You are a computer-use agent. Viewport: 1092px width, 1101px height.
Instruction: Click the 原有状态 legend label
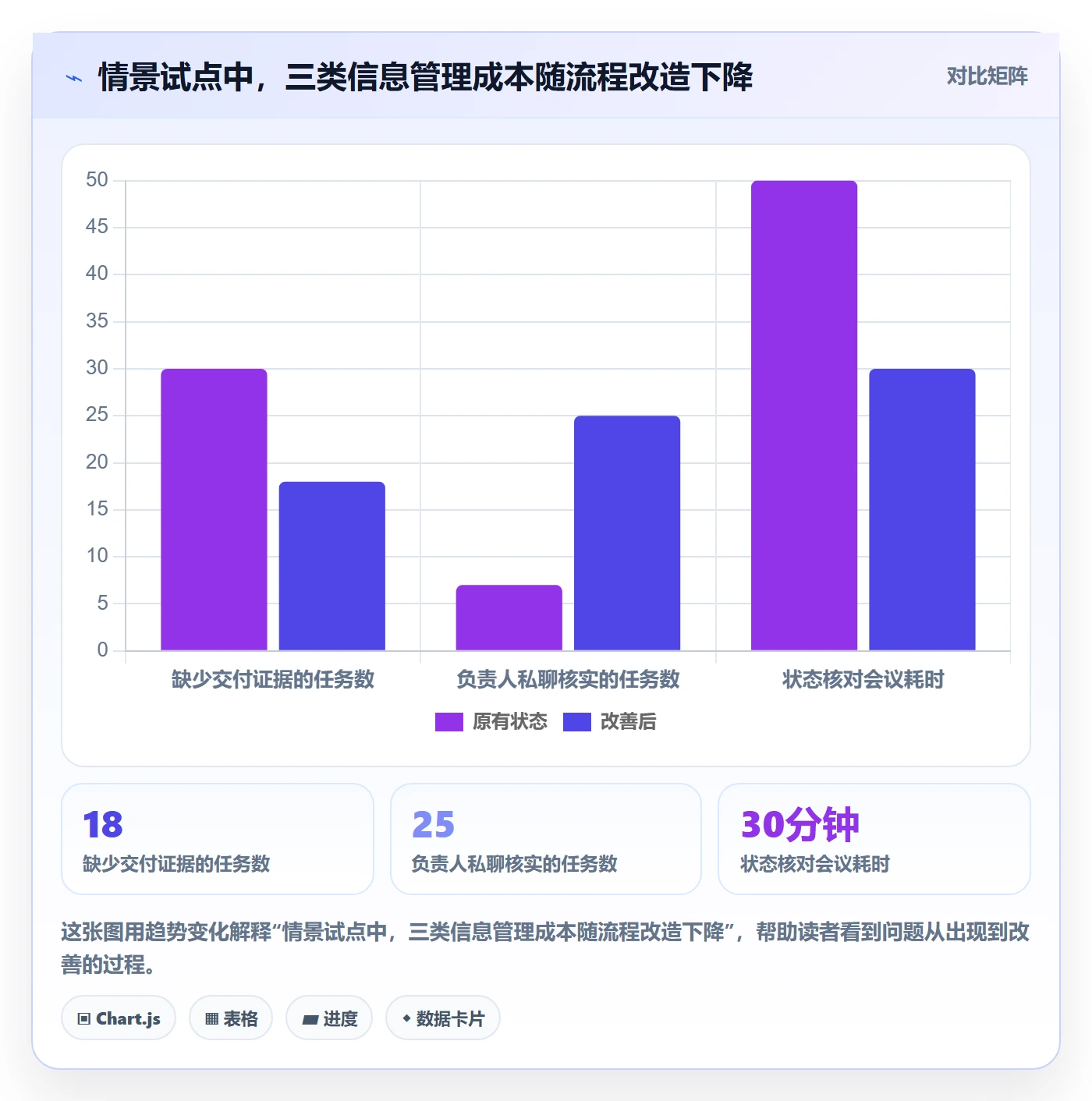pyautogui.click(x=510, y=722)
